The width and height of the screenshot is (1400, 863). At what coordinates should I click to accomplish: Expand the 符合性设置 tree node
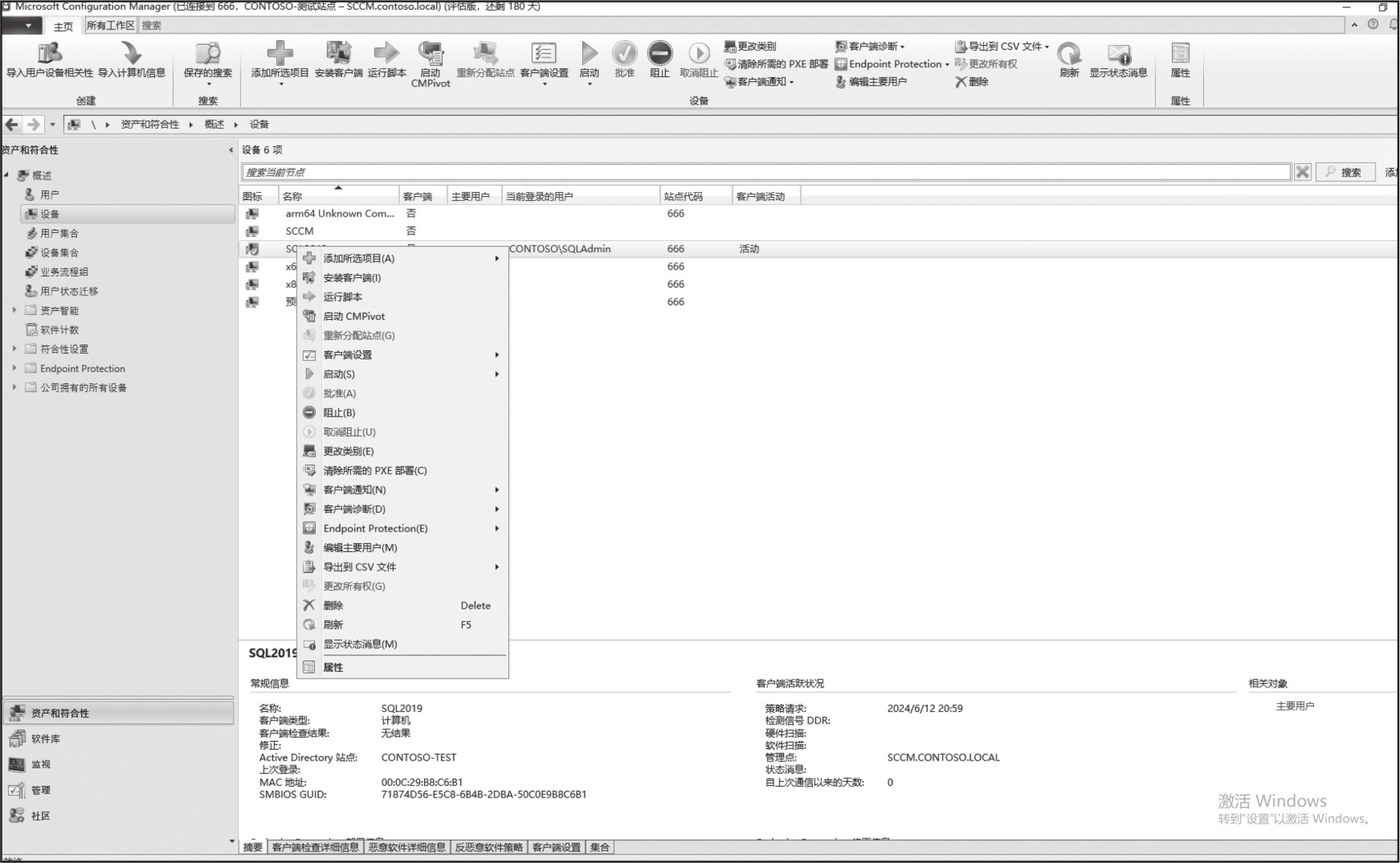coord(14,349)
